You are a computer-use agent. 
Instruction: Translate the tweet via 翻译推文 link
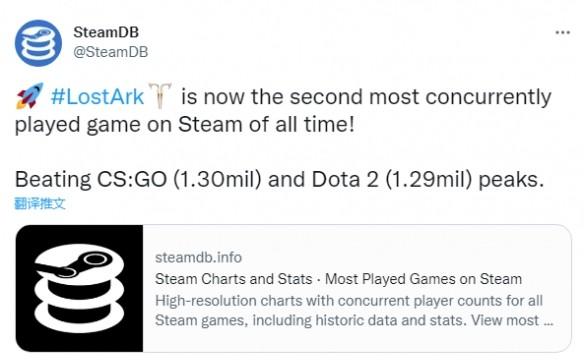click(x=40, y=203)
